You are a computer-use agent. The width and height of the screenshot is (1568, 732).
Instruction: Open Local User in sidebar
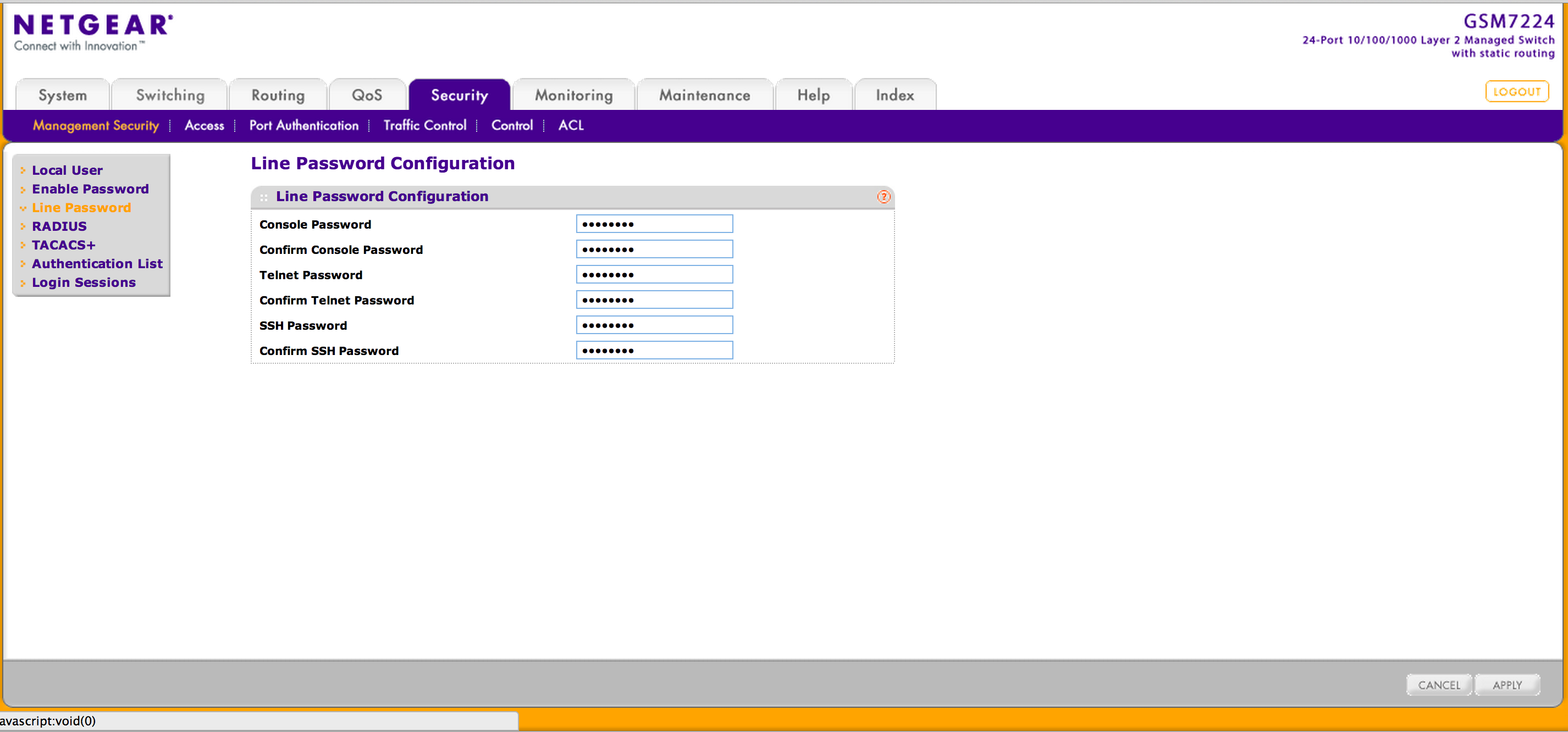click(x=67, y=170)
